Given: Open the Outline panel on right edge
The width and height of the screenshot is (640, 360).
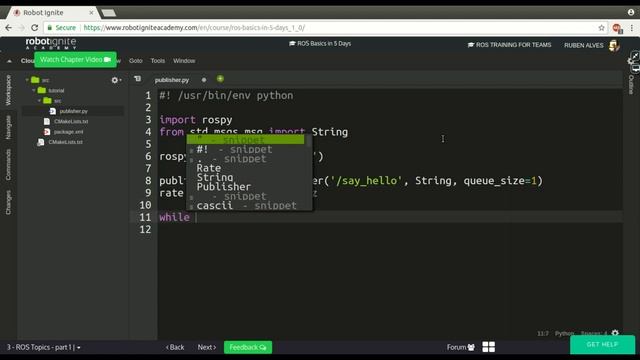Looking at the screenshot, I should click(x=631, y=84).
